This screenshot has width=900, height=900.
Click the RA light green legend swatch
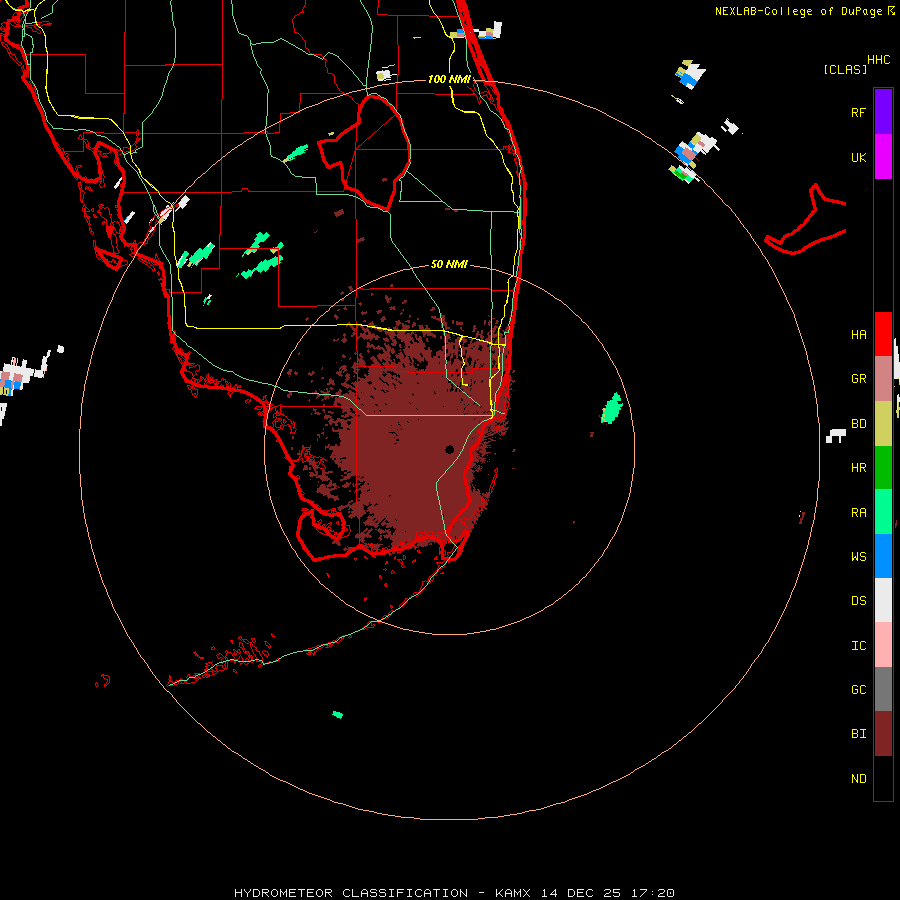coord(883,512)
